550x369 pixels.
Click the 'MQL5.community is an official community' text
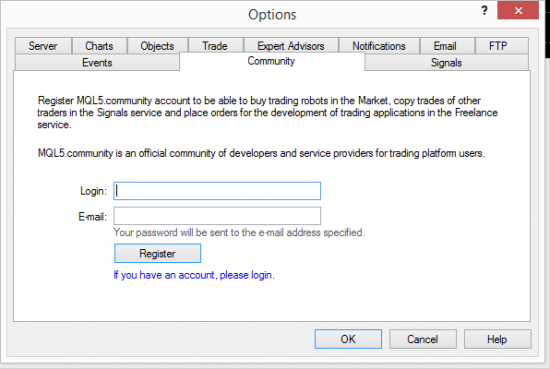pos(261,153)
